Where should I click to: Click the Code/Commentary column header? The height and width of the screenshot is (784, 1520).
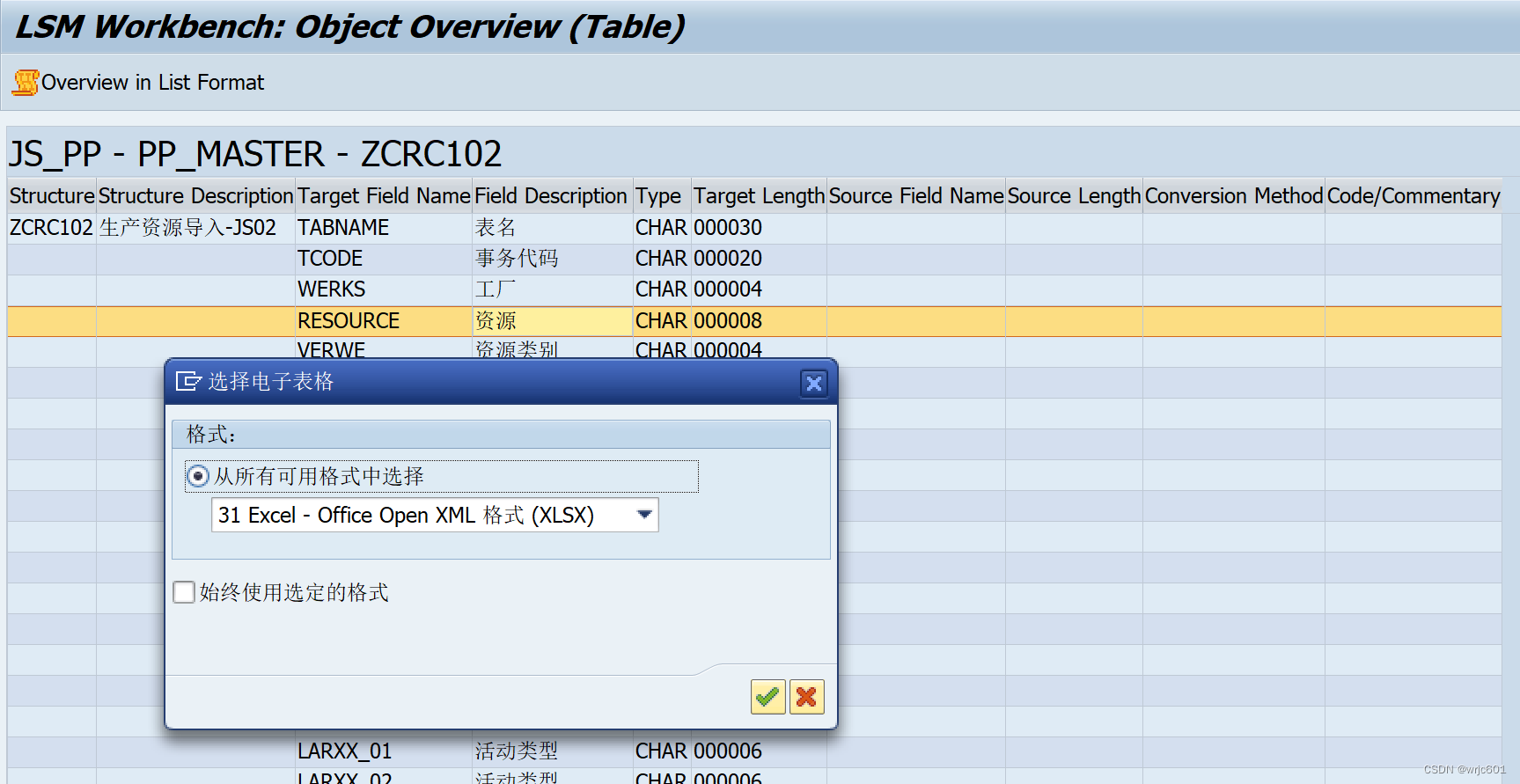coord(1414,195)
